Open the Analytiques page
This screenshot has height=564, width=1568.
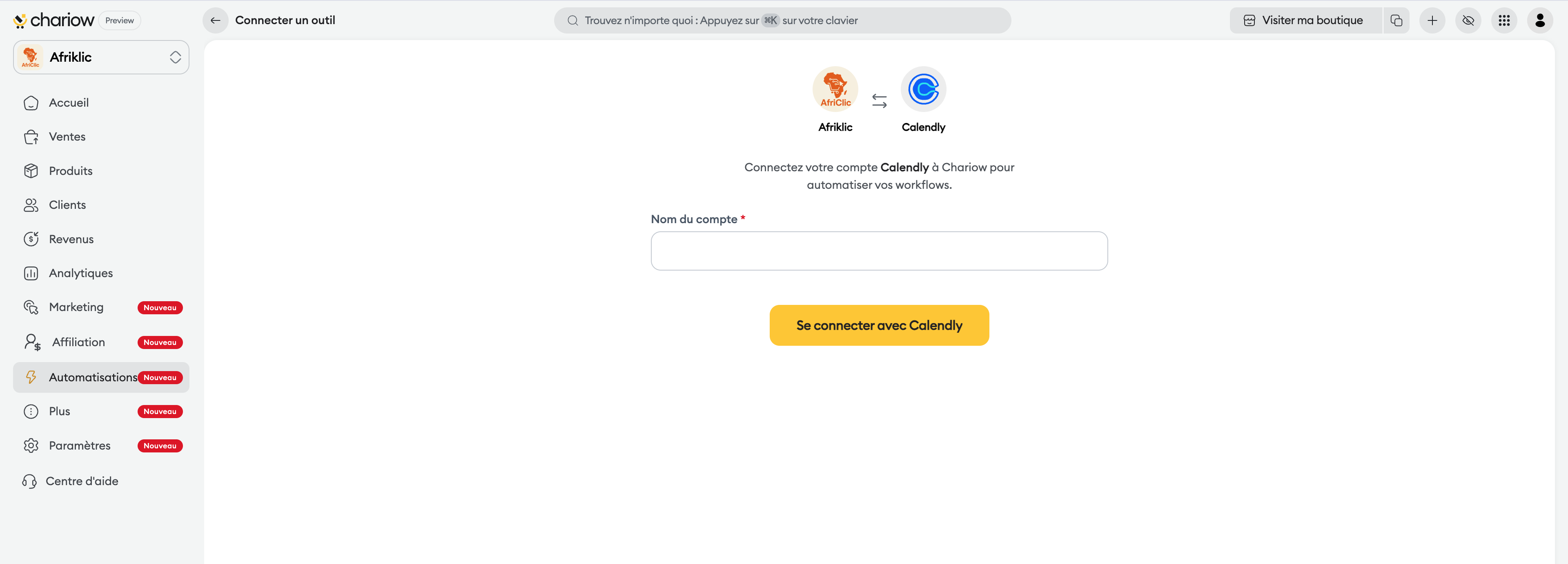coord(80,273)
